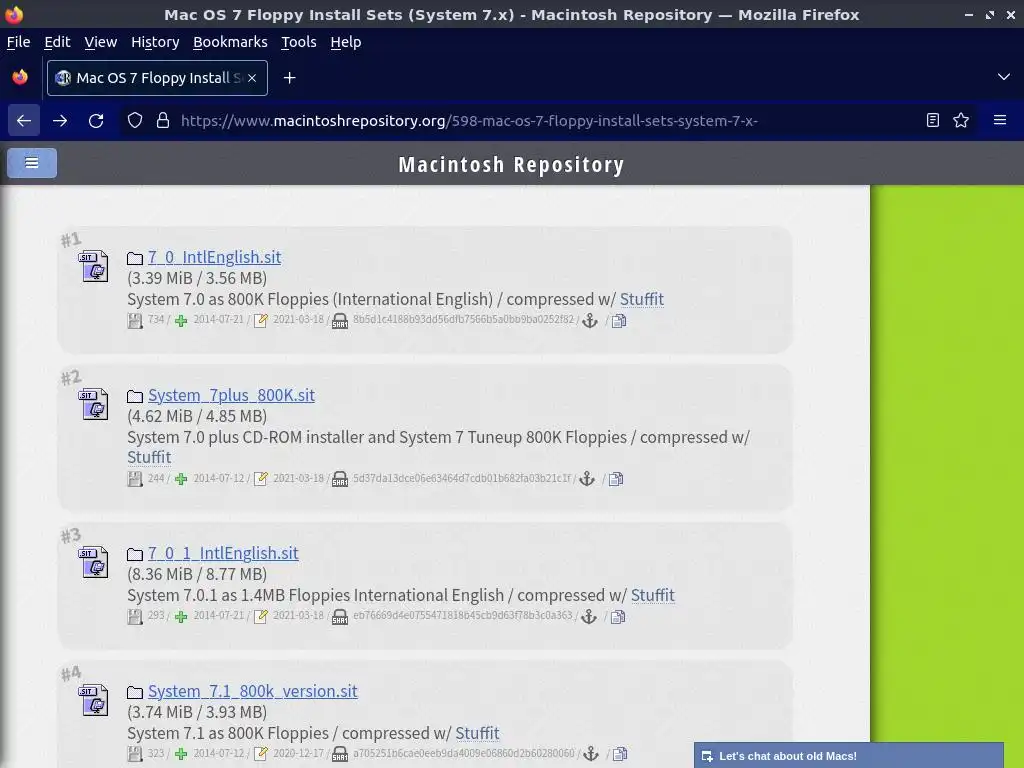The image size is (1024, 768).
Task: Click SHA1 icon for 7_0_1_IntlEnglish.sit
Action: [x=340, y=617]
